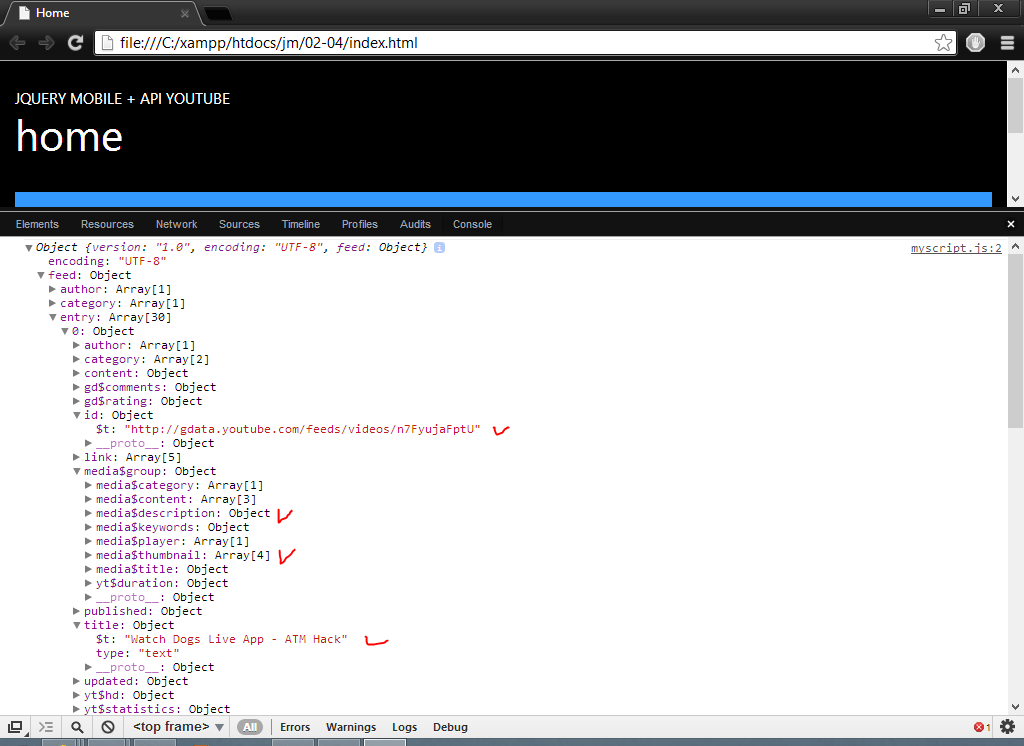Open the top frame selector dropdown
Viewport: 1024px width, 746px height.
[x=178, y=727]
